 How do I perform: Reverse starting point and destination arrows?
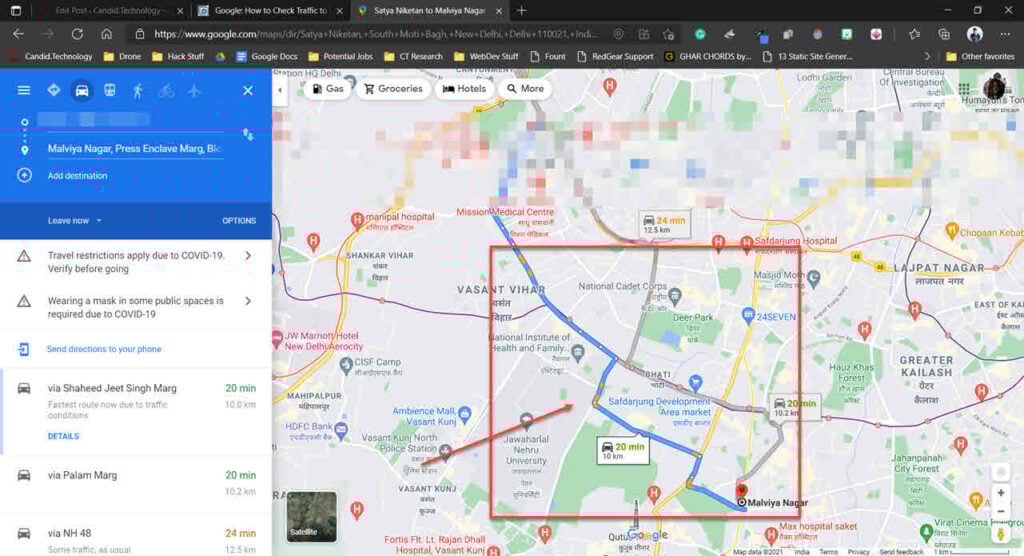pyautogui.click(x=248, y=135)
